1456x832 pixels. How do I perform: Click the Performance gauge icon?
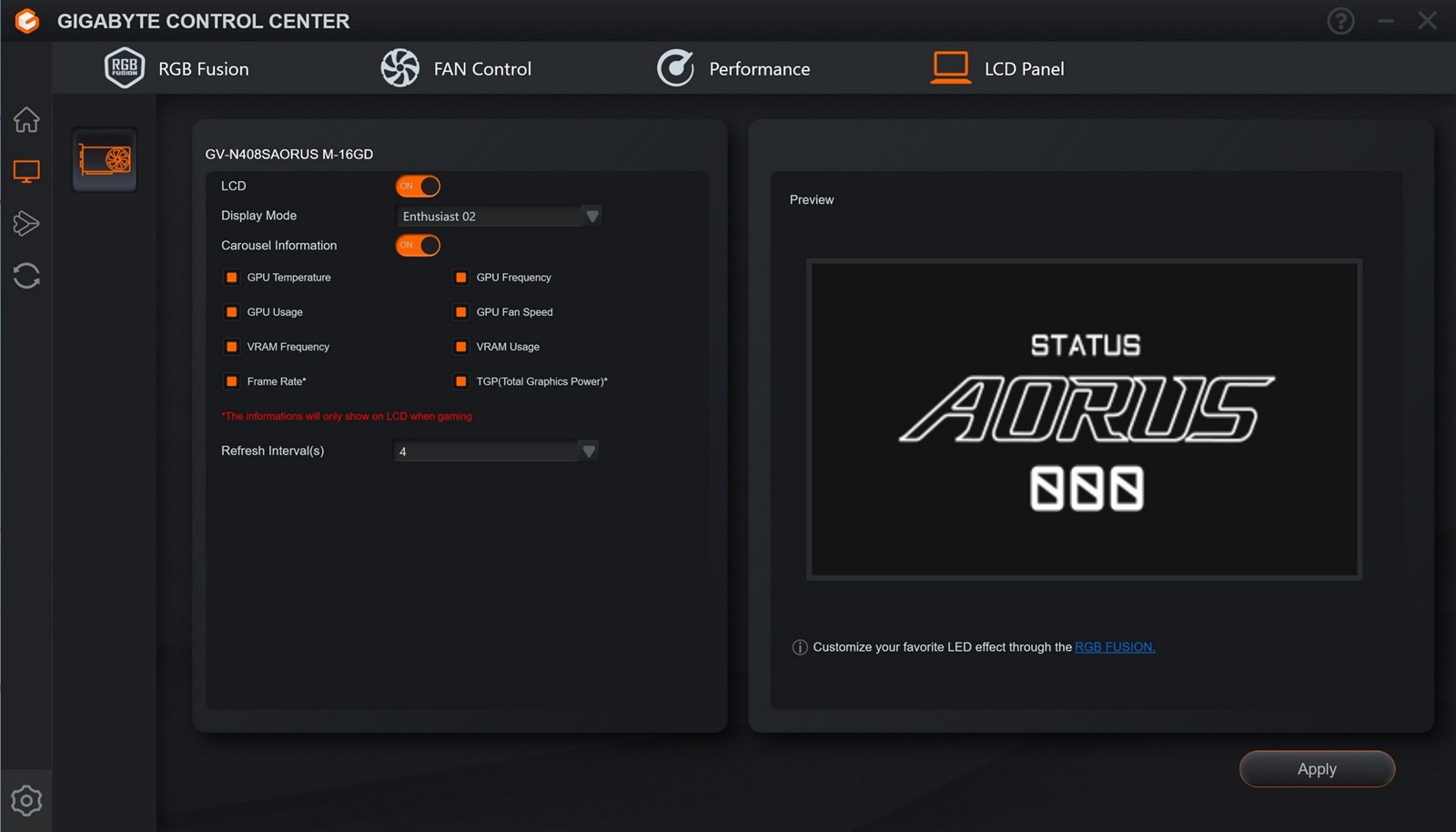pyautogui.click(x=675, y=68)
